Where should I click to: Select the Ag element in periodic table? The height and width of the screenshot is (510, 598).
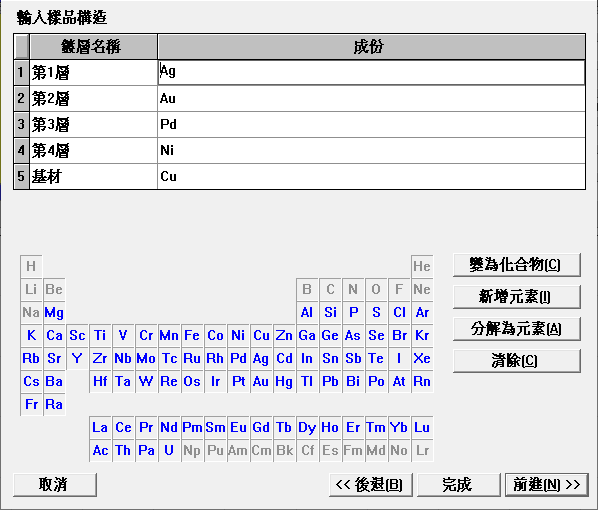click(x=261, y=359)
